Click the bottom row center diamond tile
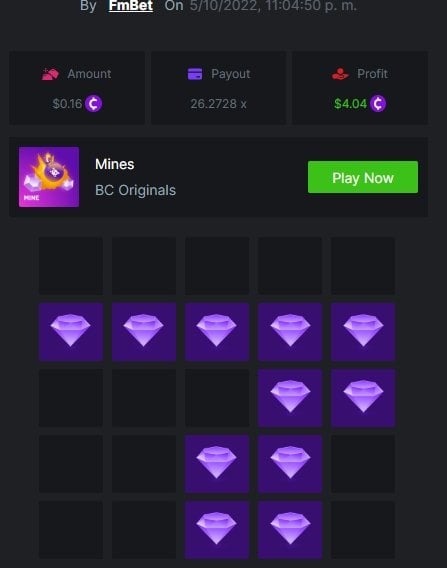Viewport: 447px width, 568px height. tap(217, 530)
